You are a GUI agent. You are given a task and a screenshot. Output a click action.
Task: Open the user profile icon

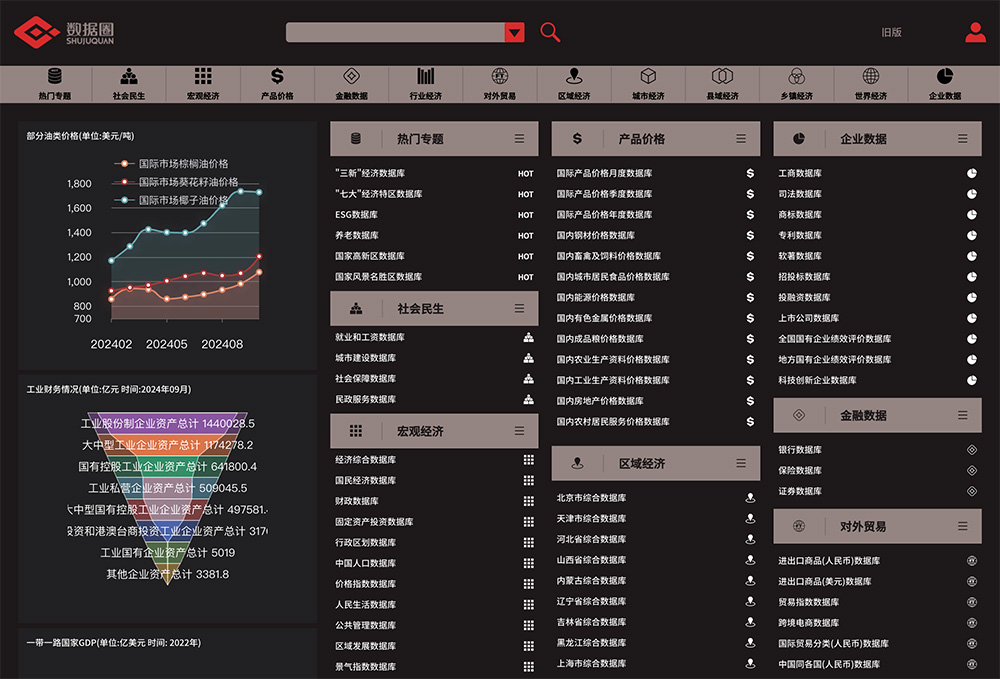975,32
